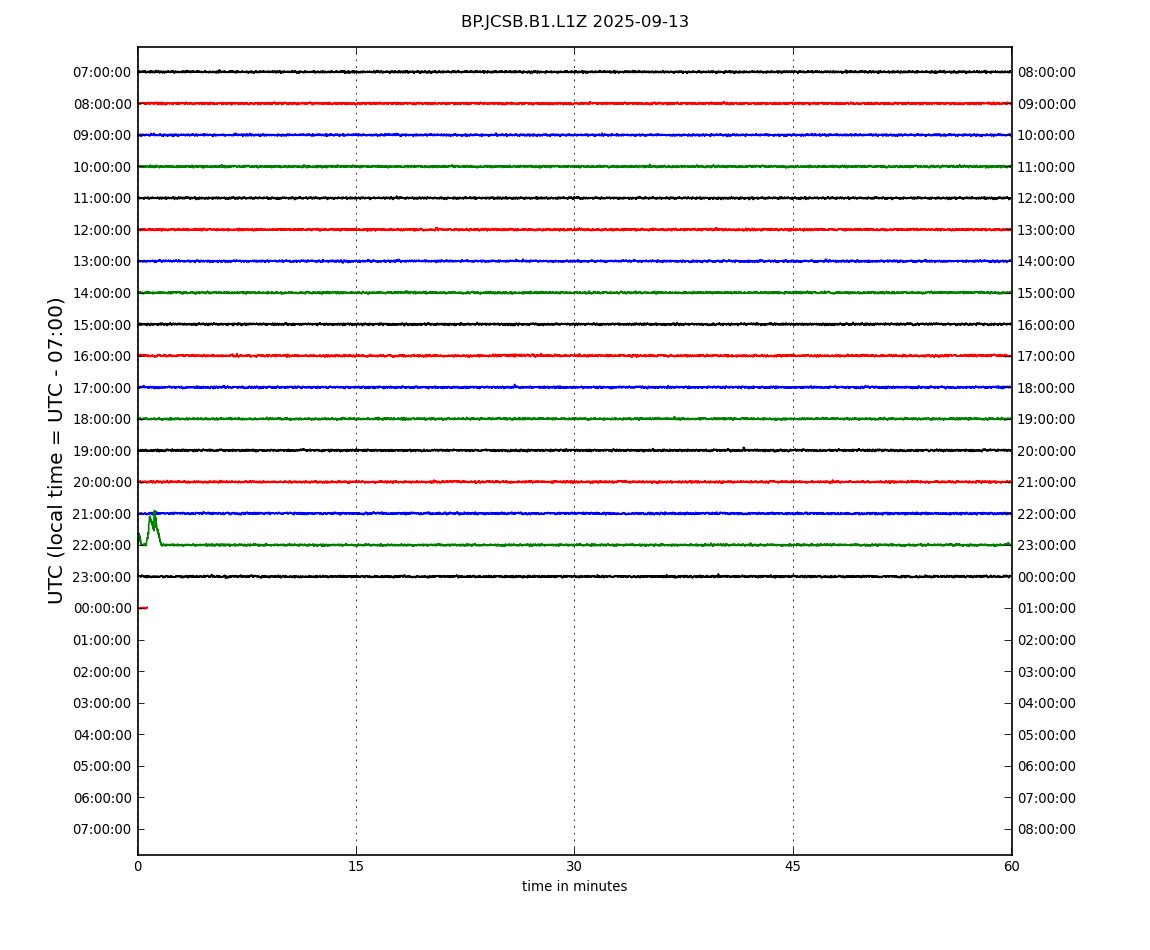Click the right axis label 03:00:00

coord(1047,672)
